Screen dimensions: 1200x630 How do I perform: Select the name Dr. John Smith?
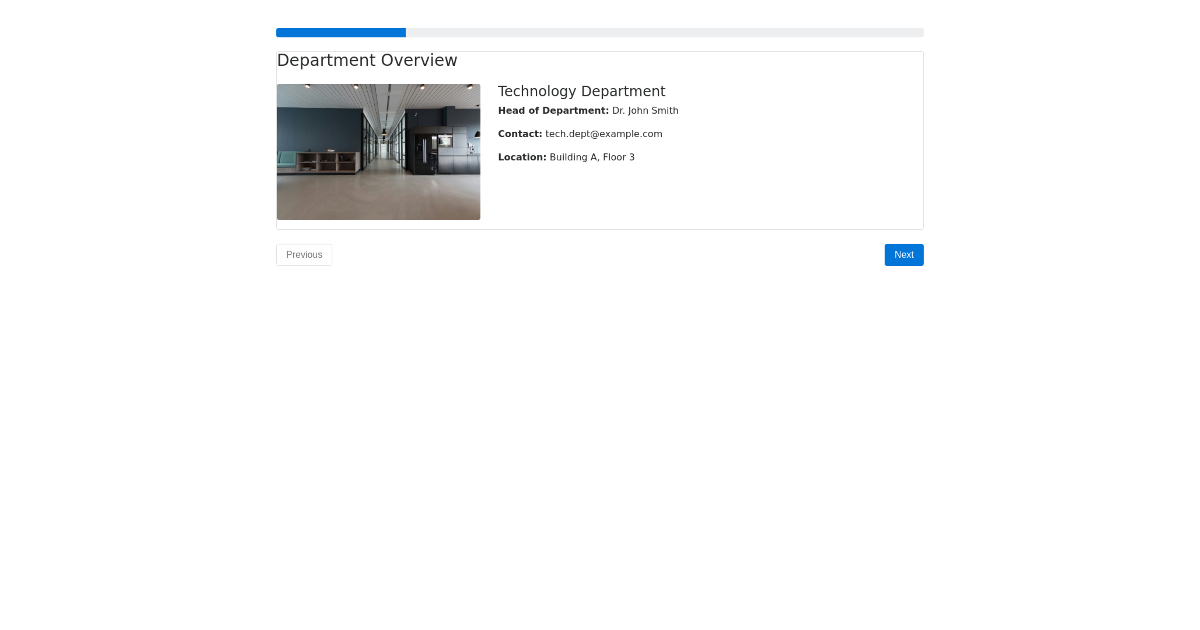point(644,110)
